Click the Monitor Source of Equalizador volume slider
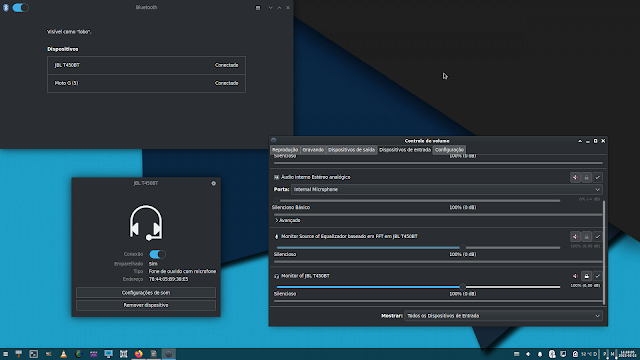The image size is (640, 360). point(418,247)
